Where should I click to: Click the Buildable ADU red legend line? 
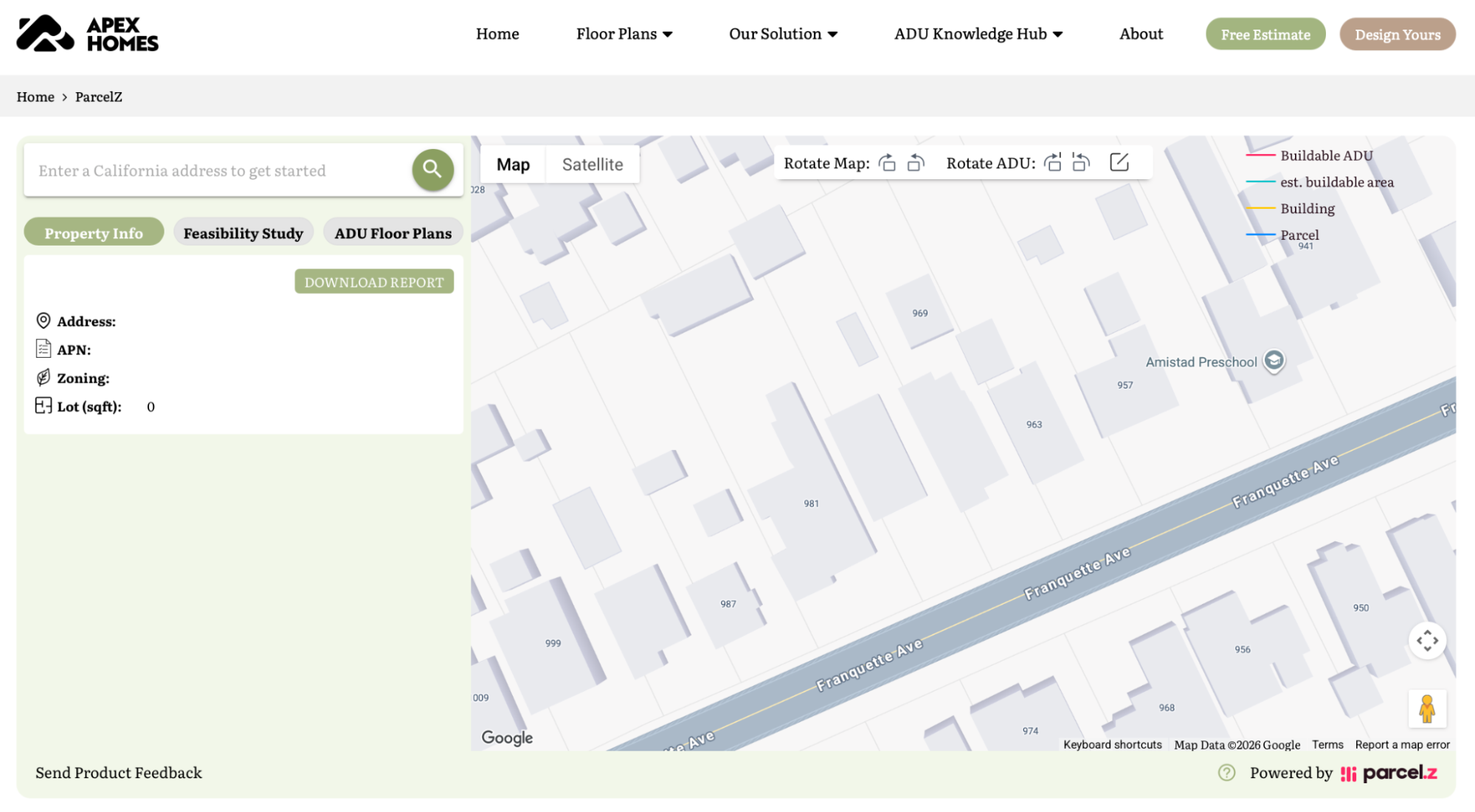coord(1260,155)
